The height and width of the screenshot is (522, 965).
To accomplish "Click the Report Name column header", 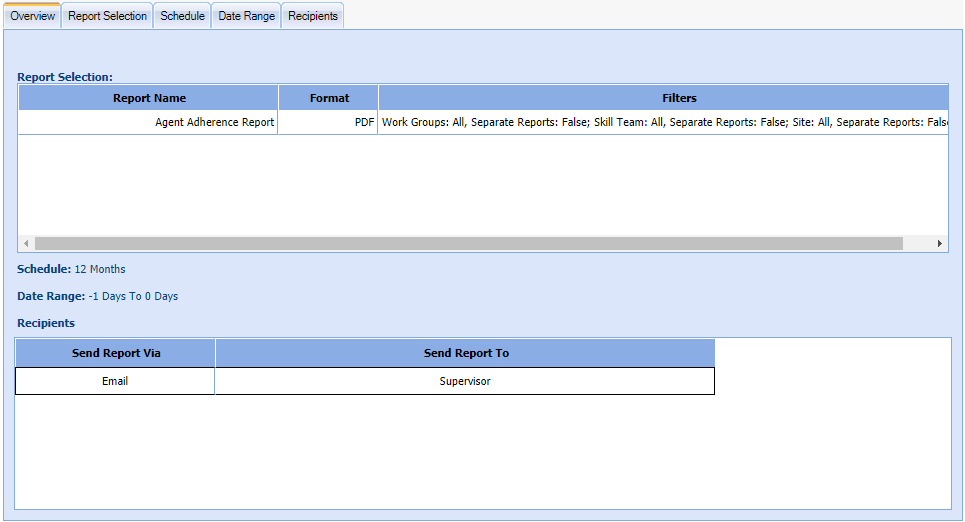I will click(x=149, y=98).
